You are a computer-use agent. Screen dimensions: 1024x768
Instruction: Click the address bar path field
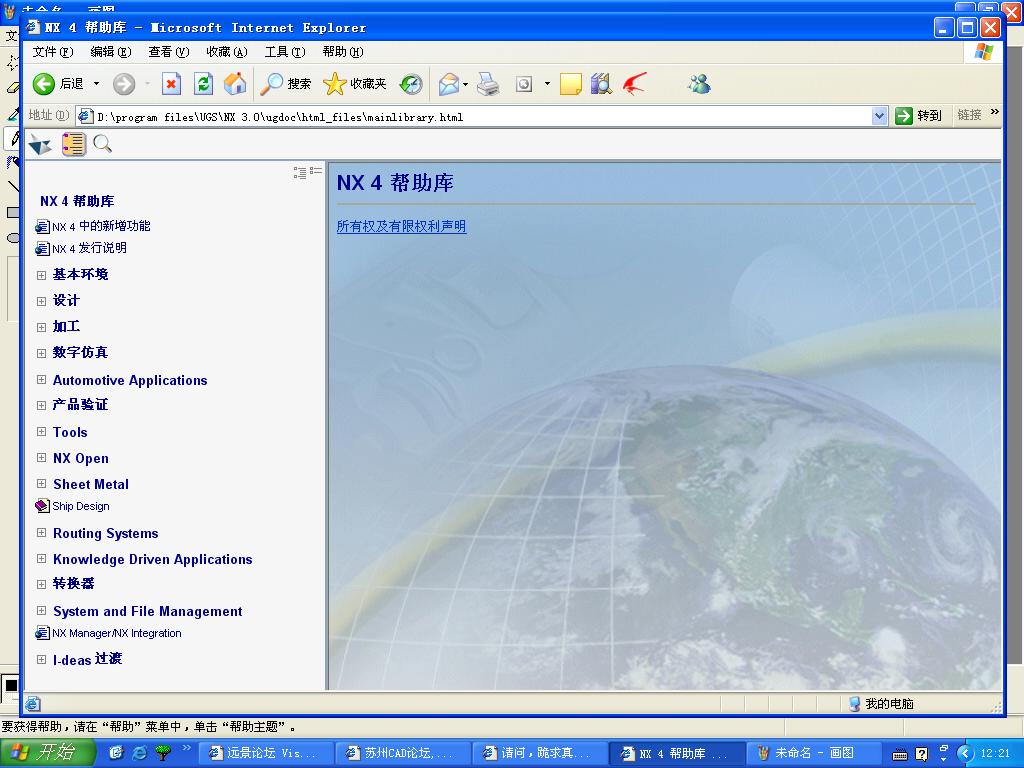point(474,117)
